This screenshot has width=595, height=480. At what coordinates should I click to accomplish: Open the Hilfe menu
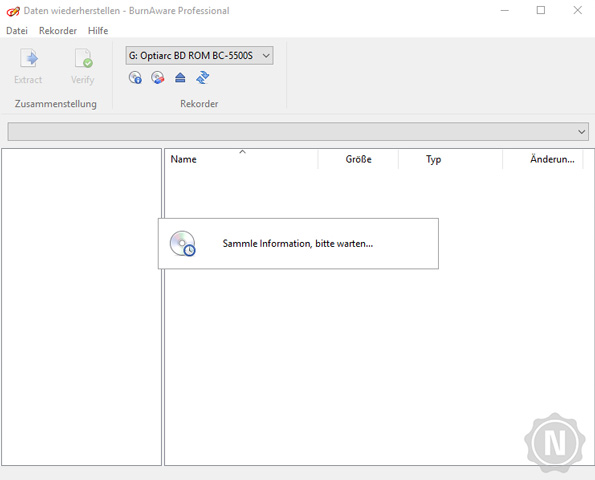(x=98, y=31)
